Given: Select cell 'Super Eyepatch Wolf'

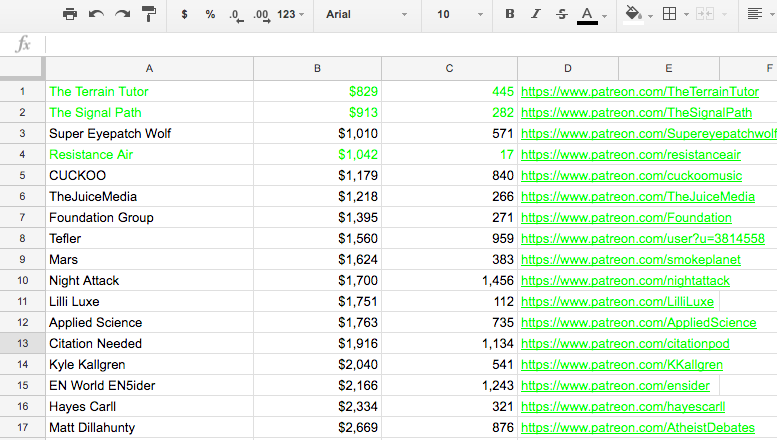Looking at the screenshot, I should [x=149, y=134].
